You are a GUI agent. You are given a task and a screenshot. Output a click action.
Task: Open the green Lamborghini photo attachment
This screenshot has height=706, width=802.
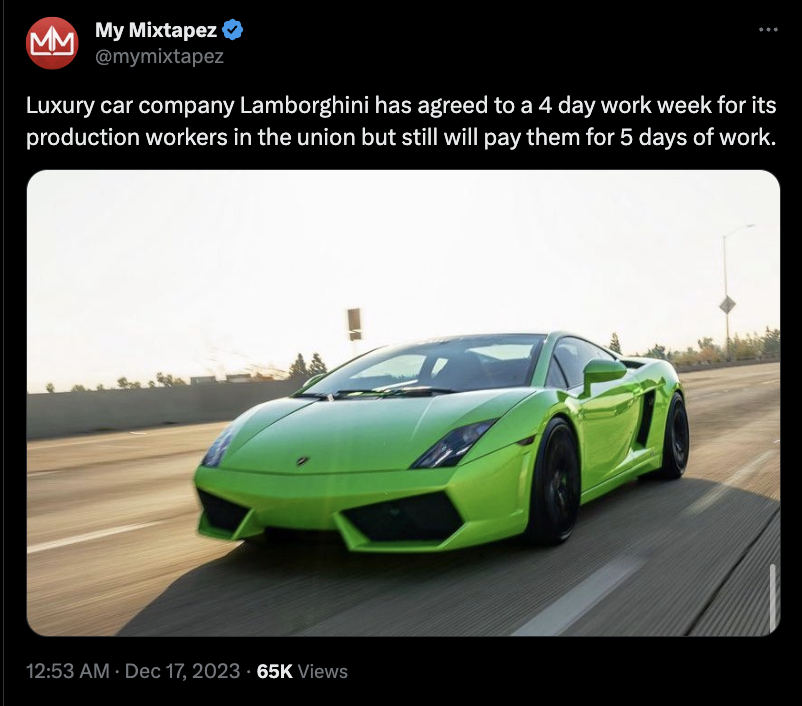pos(403,403)
